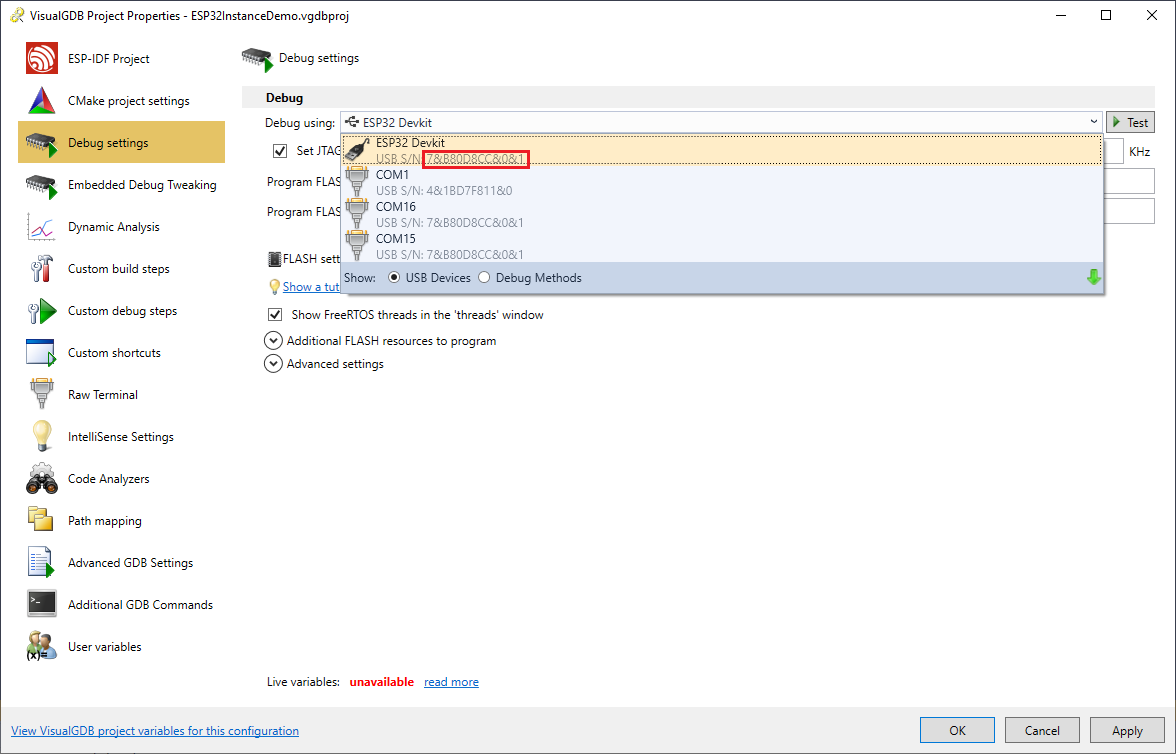Click the COM15 serial port icon
This screenshot has width=1176, height=754.
pyautogui.click(x=357, y=246)
